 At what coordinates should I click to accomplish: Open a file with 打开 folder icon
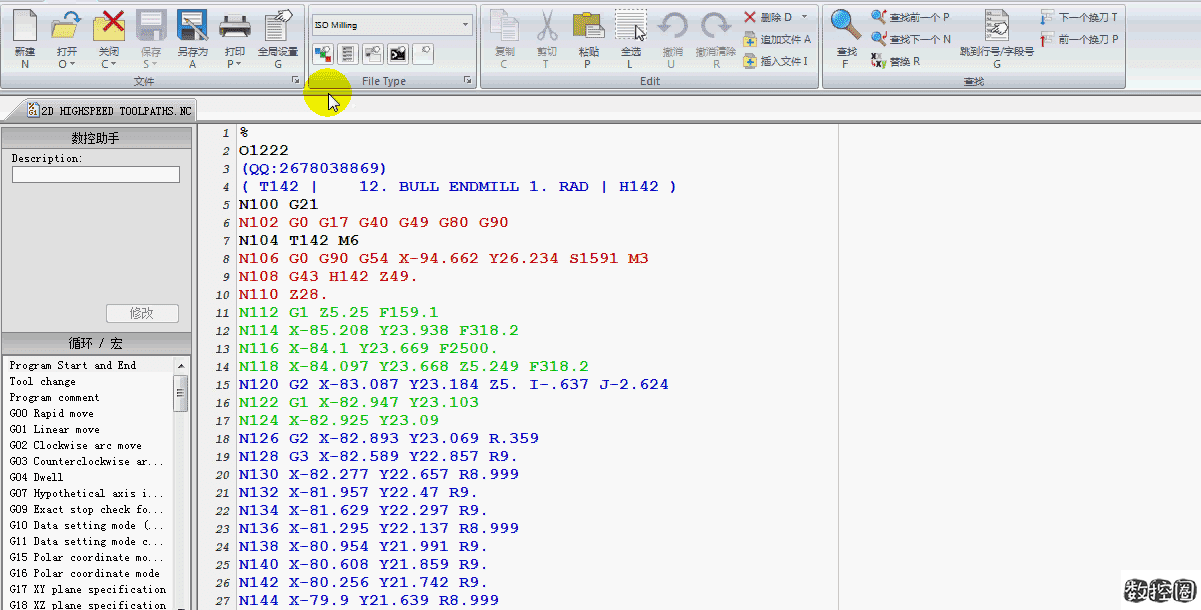pyautogui.click(x=66, y=24)
